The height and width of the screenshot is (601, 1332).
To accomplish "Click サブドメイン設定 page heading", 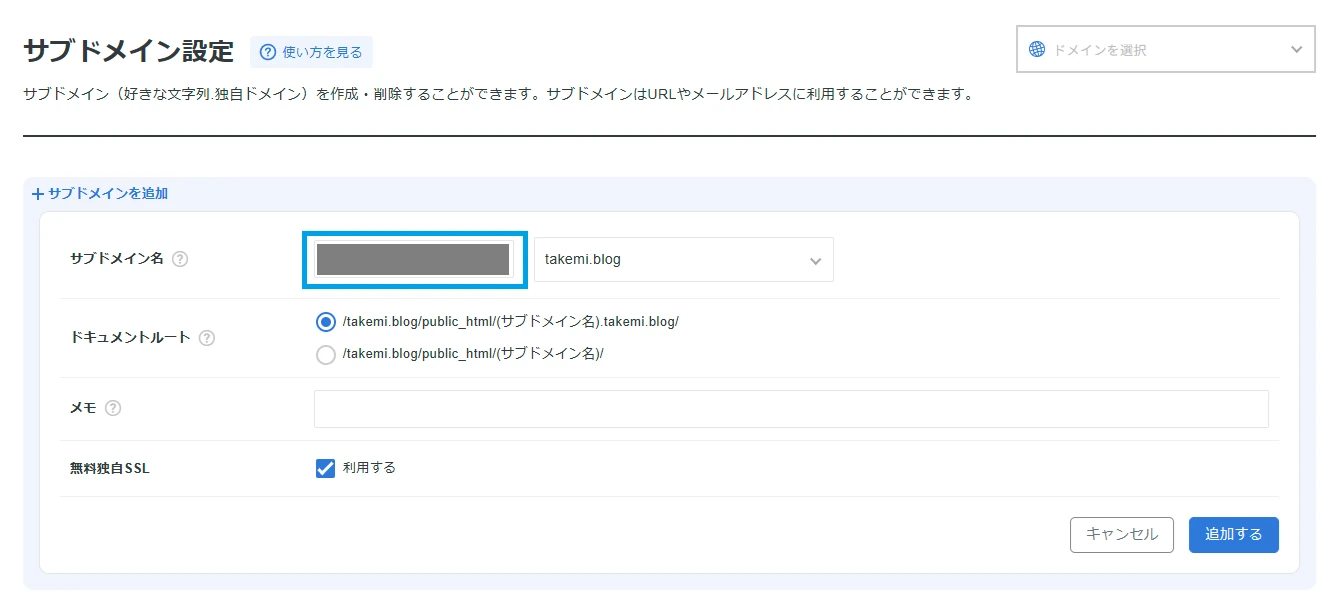I will [128, 51].
